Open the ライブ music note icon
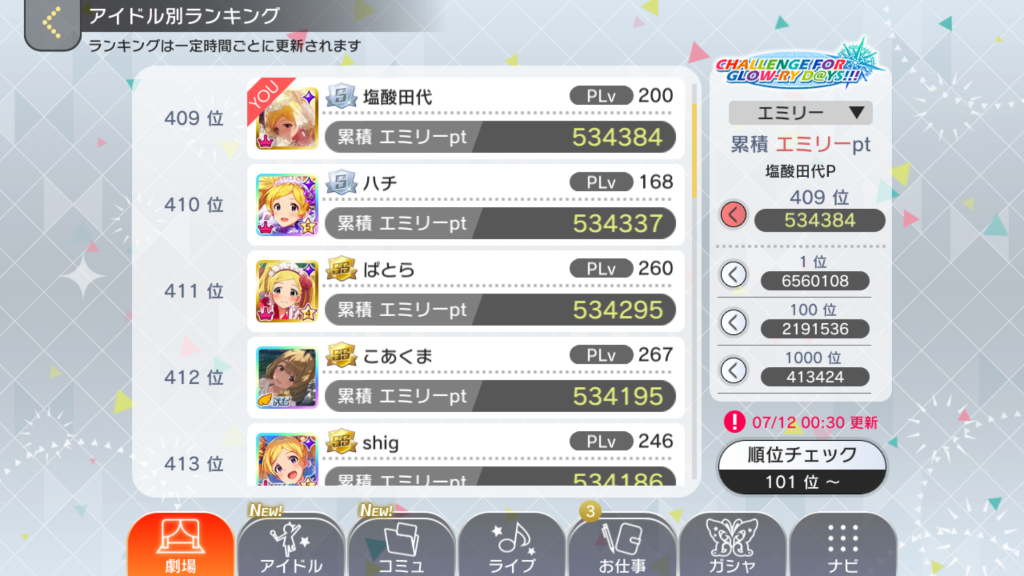The height and width of the screenshot is (576, 1024). pyautogui.click(x=511, y=545)
